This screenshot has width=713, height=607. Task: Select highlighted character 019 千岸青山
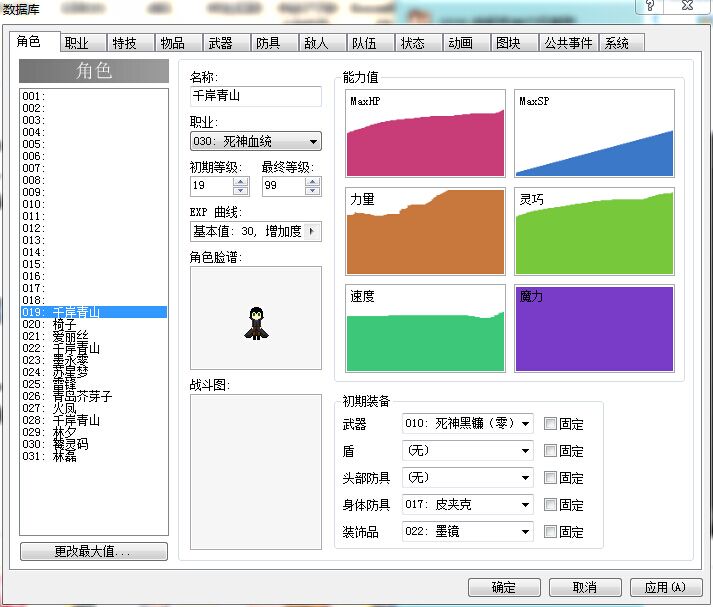click(94, 312)
